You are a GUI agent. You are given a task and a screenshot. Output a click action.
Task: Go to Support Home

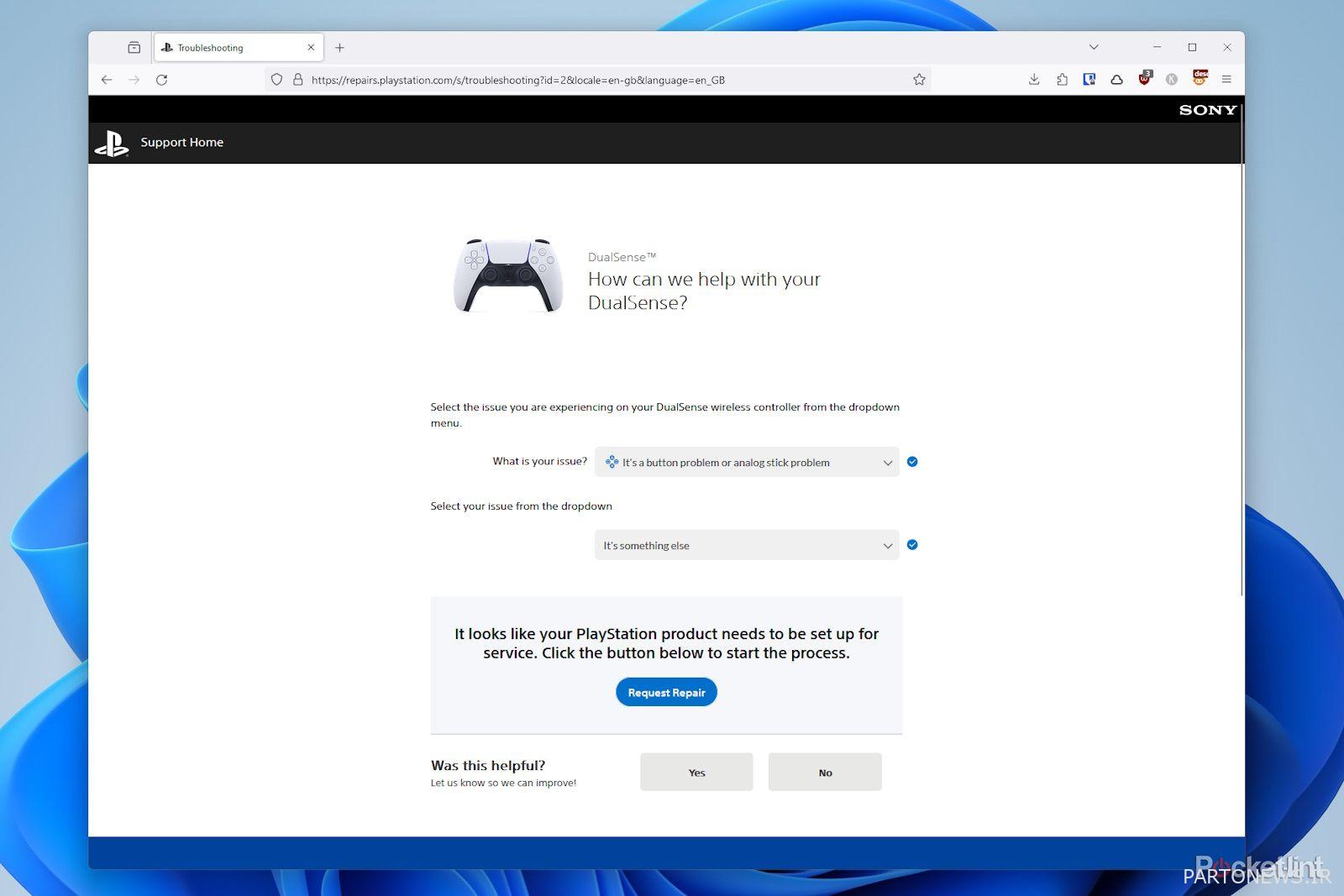181,142
